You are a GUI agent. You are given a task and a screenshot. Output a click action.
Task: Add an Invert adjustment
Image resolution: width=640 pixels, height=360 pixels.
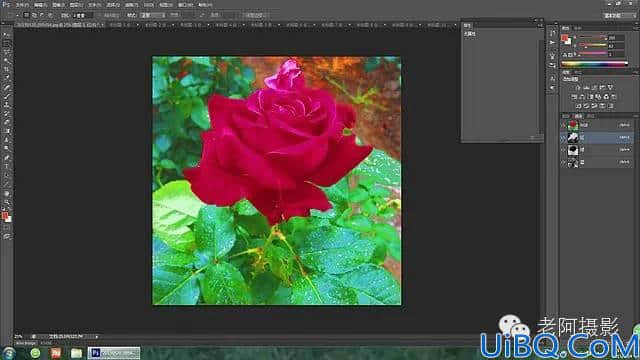(x=578, y=106)
